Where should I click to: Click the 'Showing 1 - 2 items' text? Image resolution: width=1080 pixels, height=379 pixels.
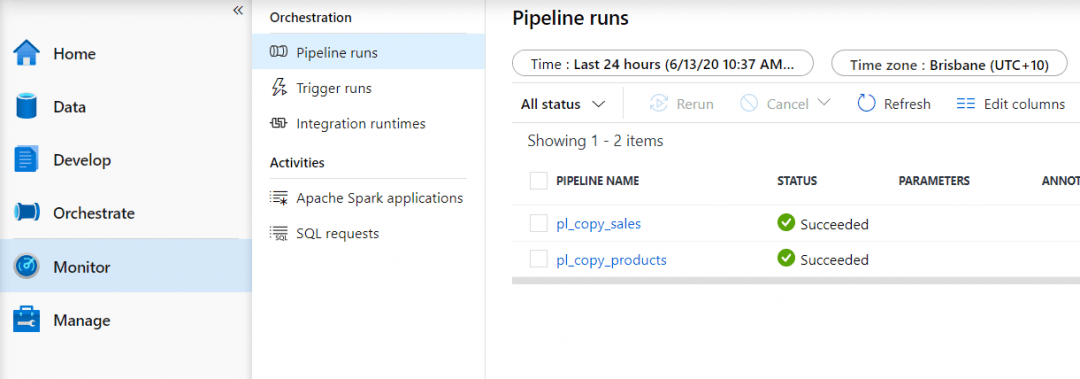pos(595,141)
